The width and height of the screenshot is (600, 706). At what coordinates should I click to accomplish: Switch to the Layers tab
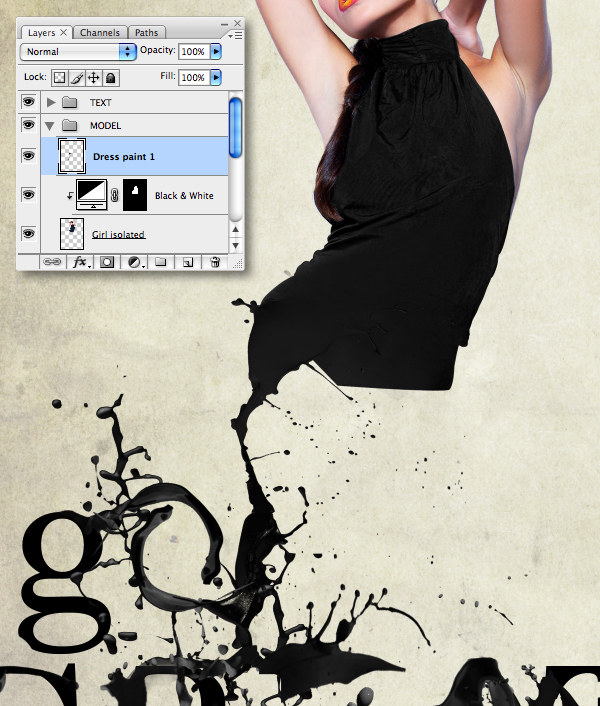(x=41, y=33)
